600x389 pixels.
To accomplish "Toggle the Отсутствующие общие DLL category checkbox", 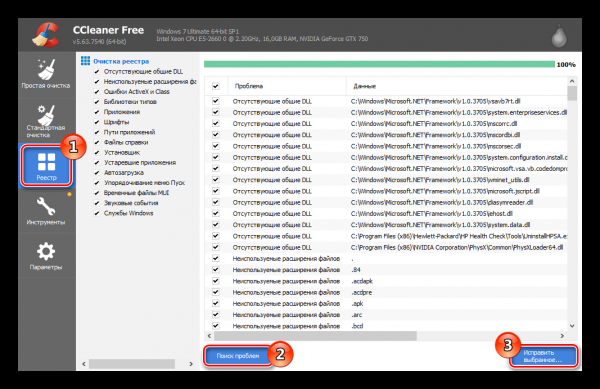I will pos(97,72).
